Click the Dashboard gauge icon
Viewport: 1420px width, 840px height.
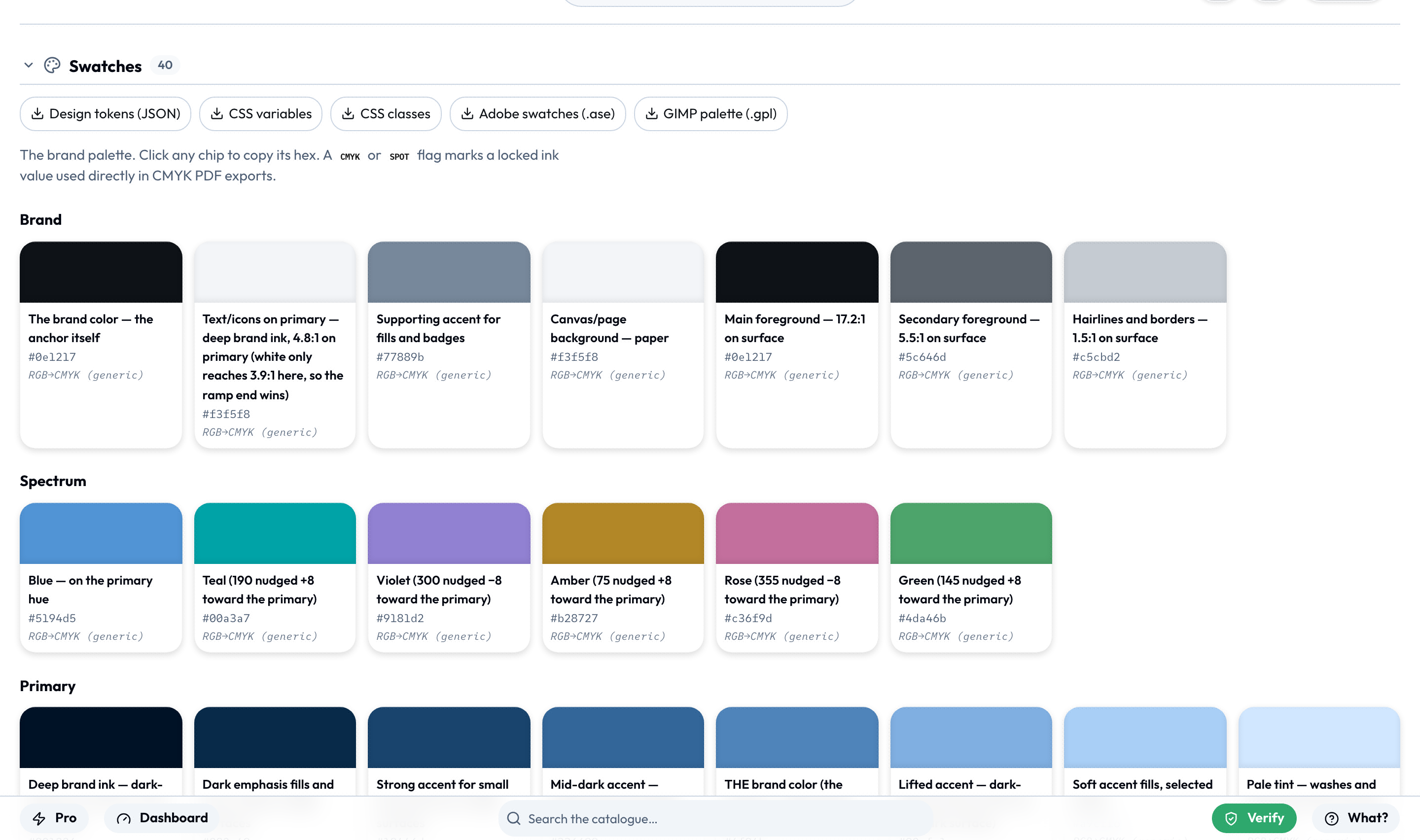click(x=123, y=818)
